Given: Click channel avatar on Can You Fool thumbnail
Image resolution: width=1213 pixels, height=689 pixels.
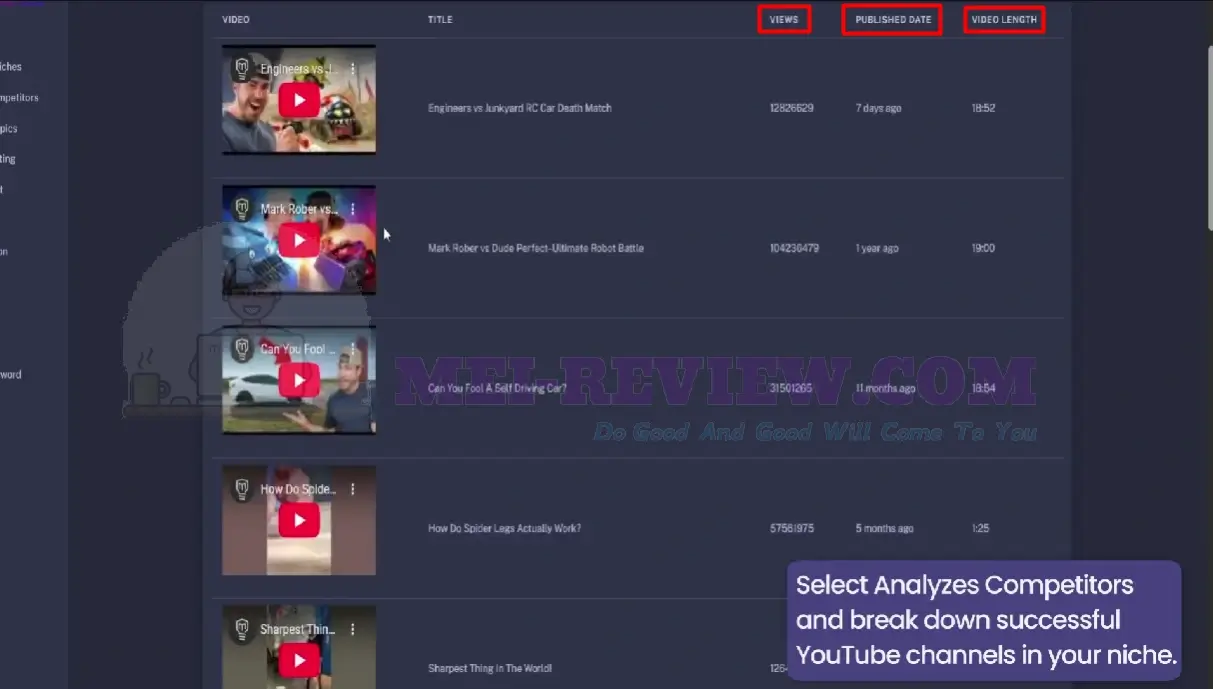Looking at the screenshot, I should pos(240,349).
